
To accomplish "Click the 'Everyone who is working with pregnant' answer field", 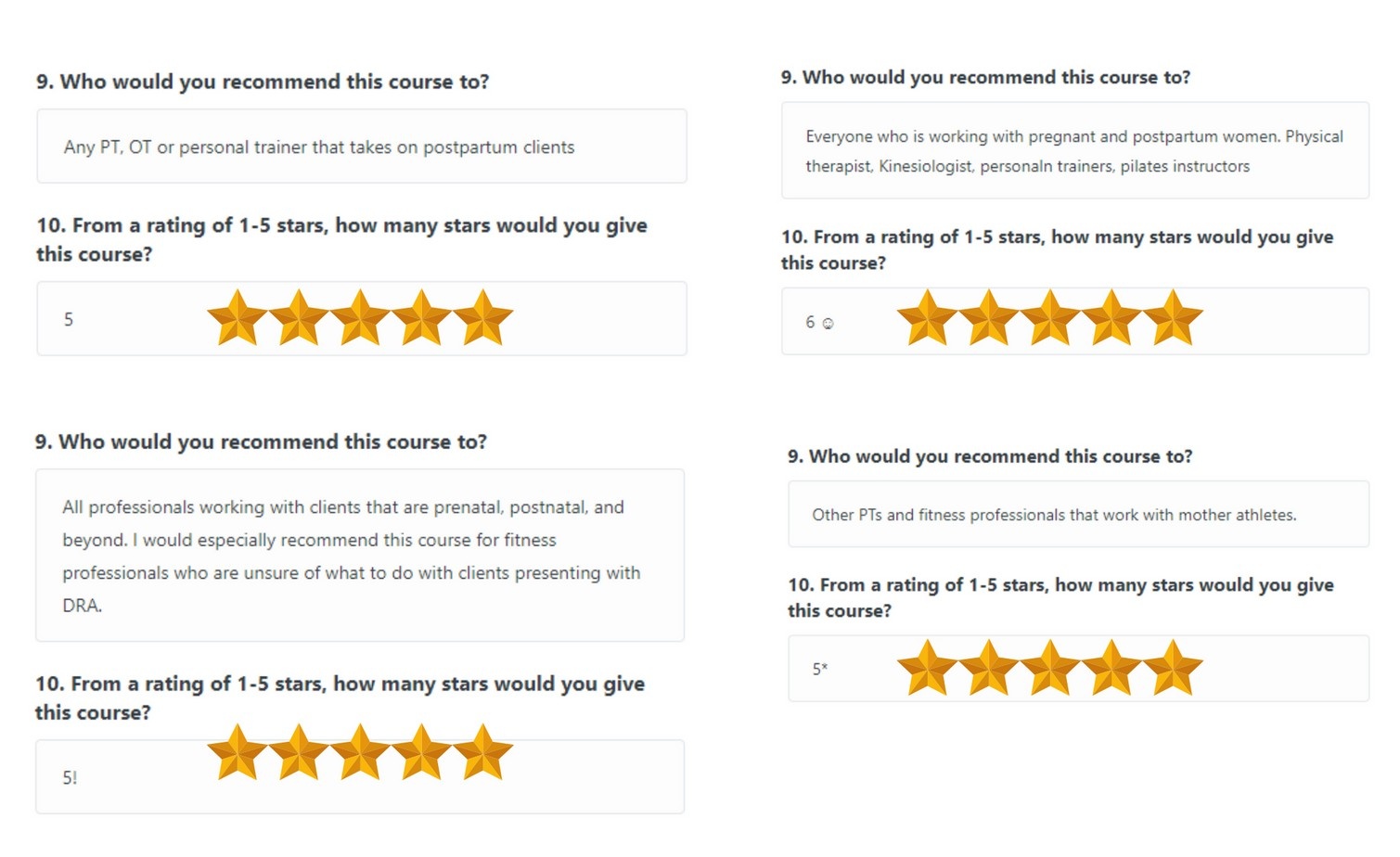I will pos(1075,150).
